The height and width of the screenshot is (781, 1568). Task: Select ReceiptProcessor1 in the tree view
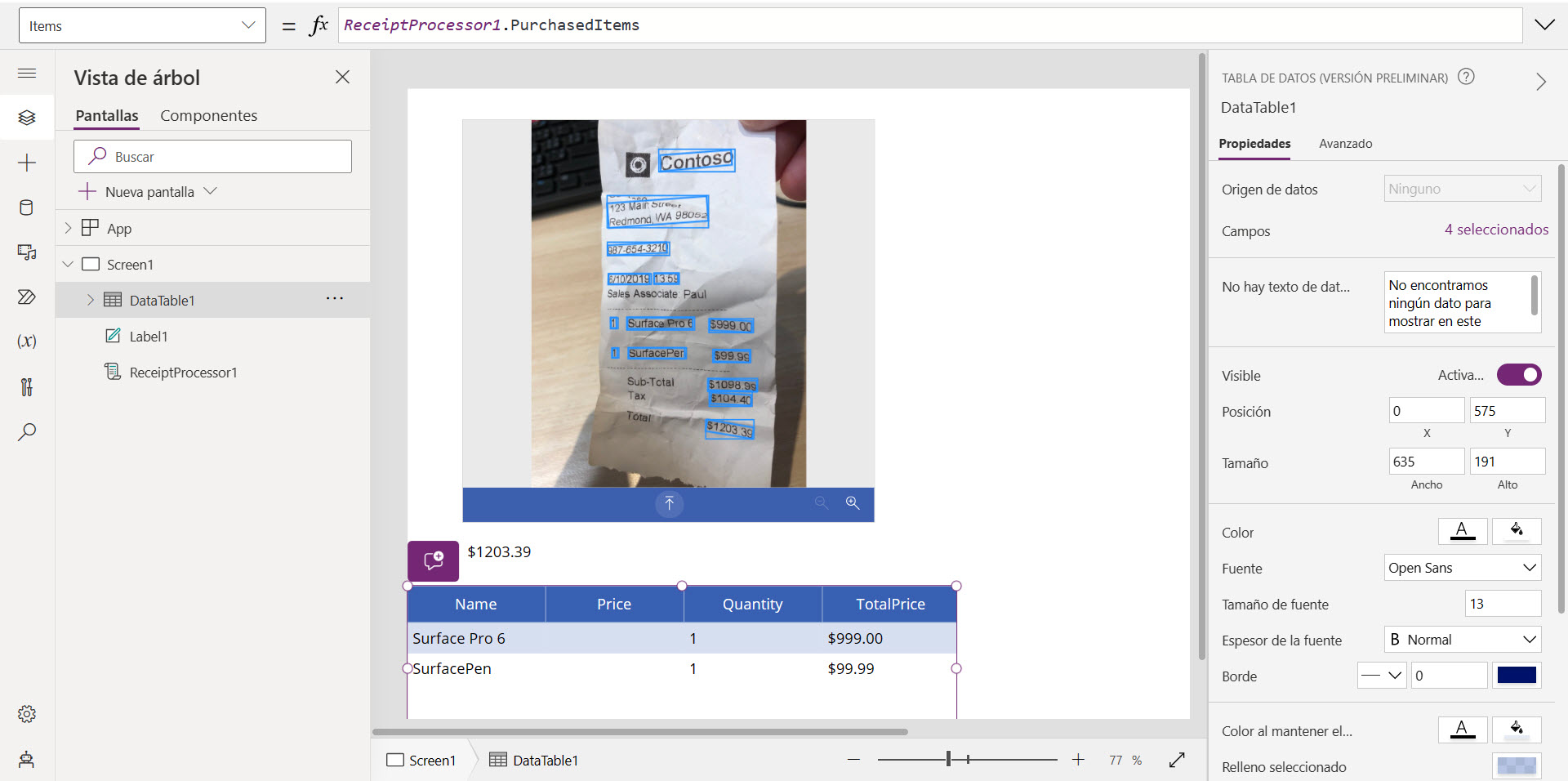pos(183,373)
